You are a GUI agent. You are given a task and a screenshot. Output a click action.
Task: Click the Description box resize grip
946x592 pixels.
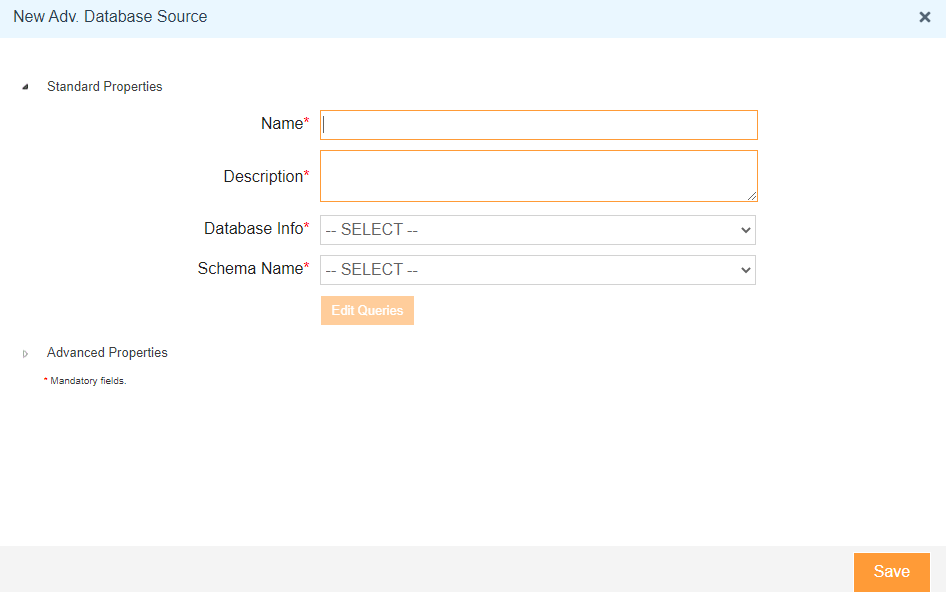(x=752, y=196)
